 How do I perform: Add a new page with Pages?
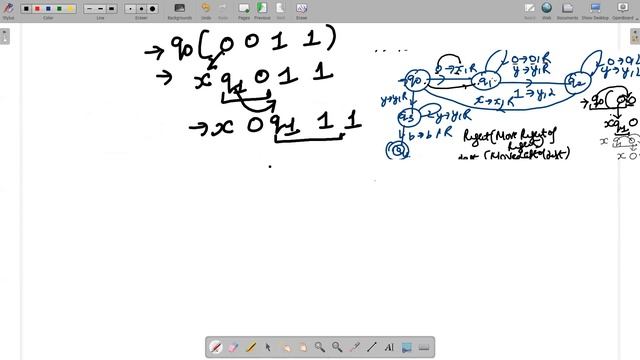click(x=244, y=10)
